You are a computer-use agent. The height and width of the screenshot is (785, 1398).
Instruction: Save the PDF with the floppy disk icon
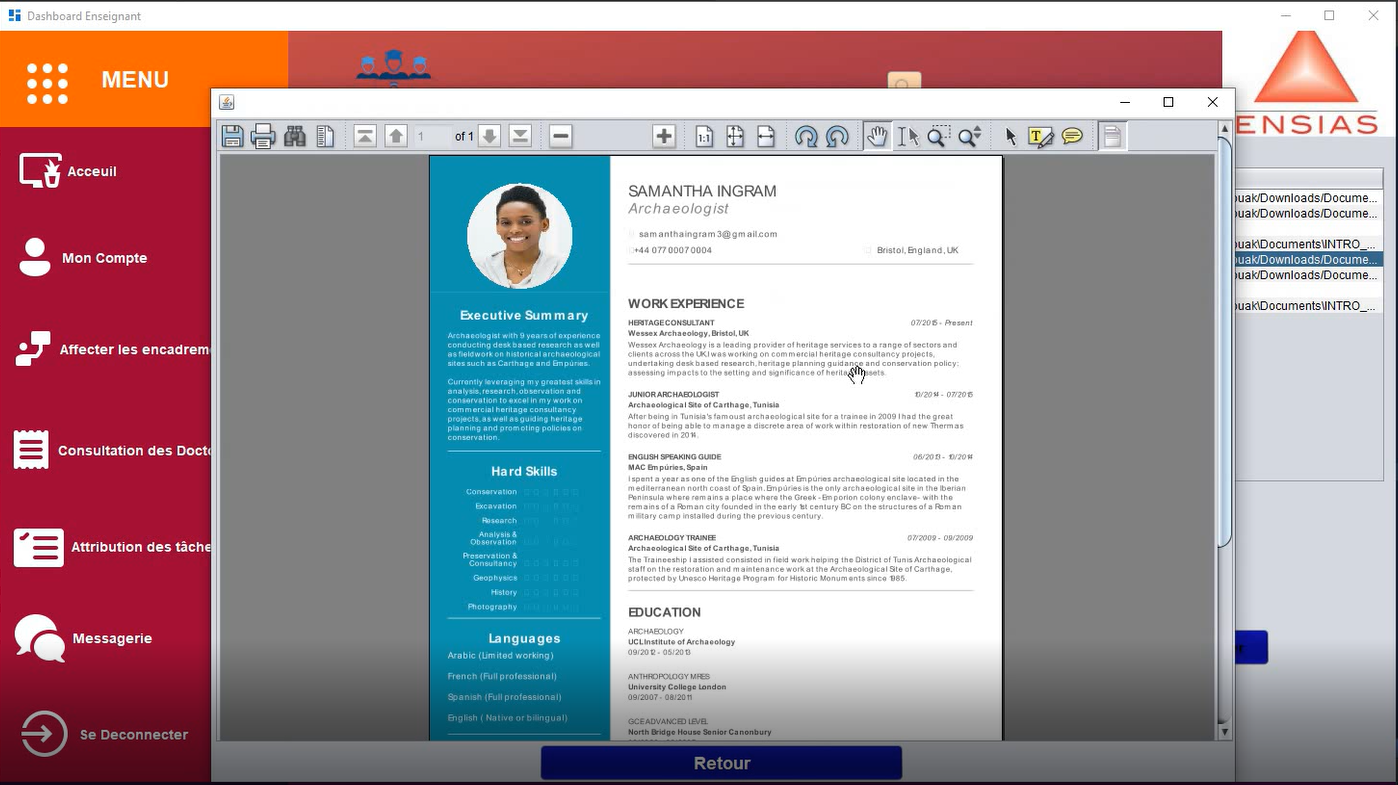(x=233, y=137)
